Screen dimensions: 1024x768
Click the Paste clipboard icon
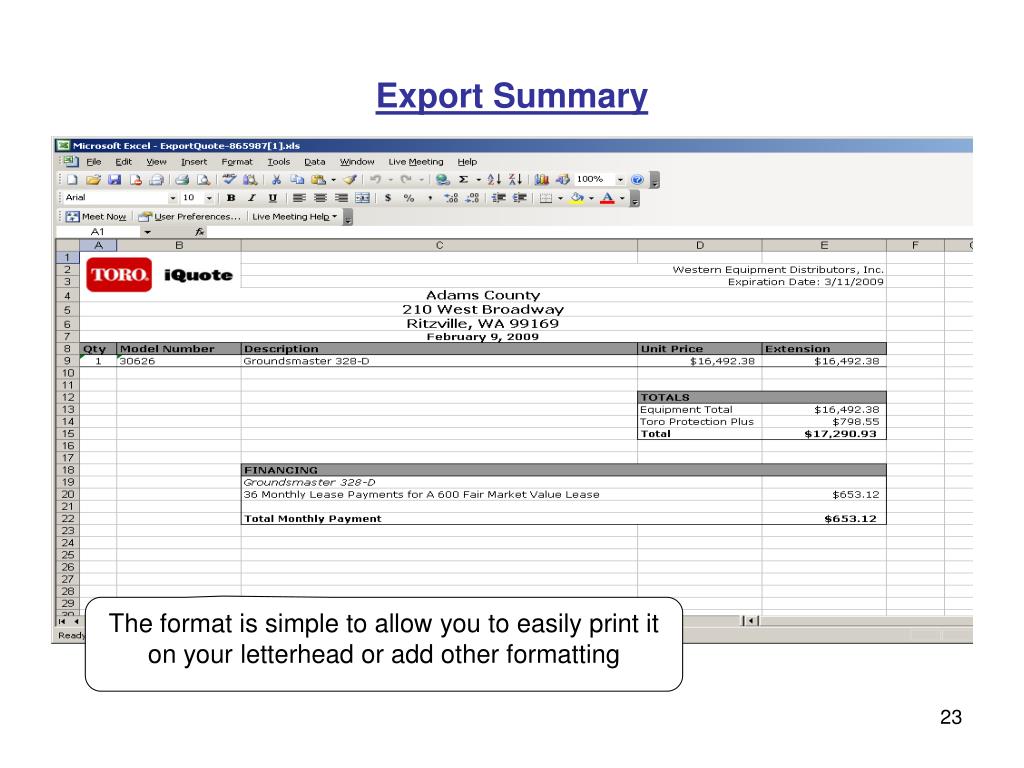[x=318, y=180]
